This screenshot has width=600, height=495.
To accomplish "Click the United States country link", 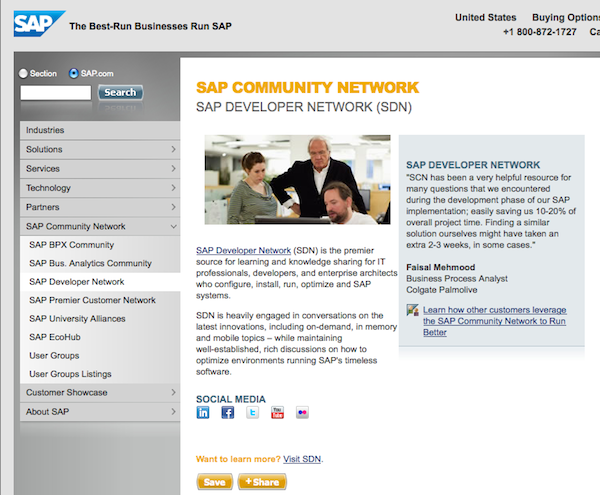I will (x=486, y=18).
